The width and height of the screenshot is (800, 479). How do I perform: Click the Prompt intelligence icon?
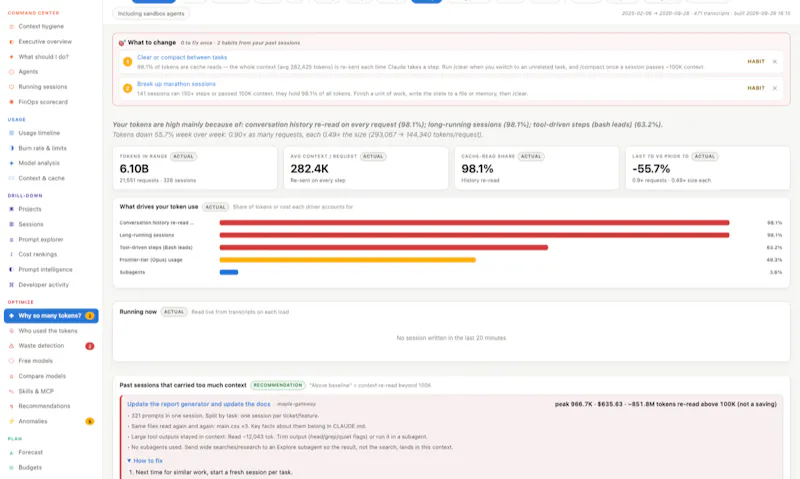click(x=11, y=269)
